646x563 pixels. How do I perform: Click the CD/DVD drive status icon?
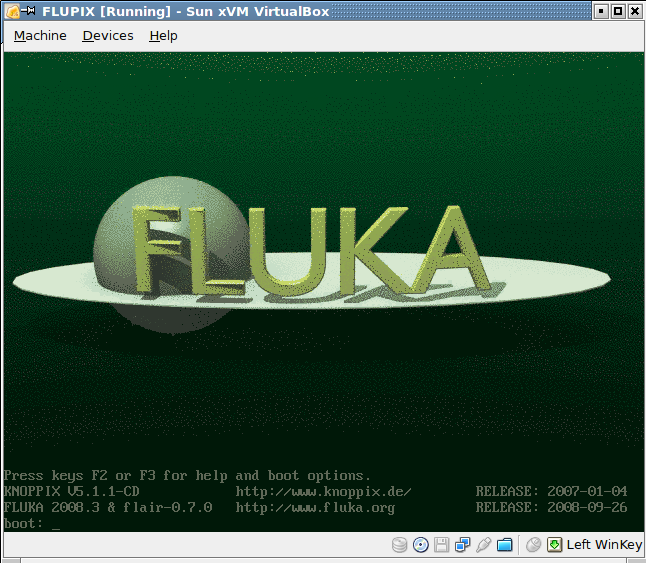(x=421, y=545)
